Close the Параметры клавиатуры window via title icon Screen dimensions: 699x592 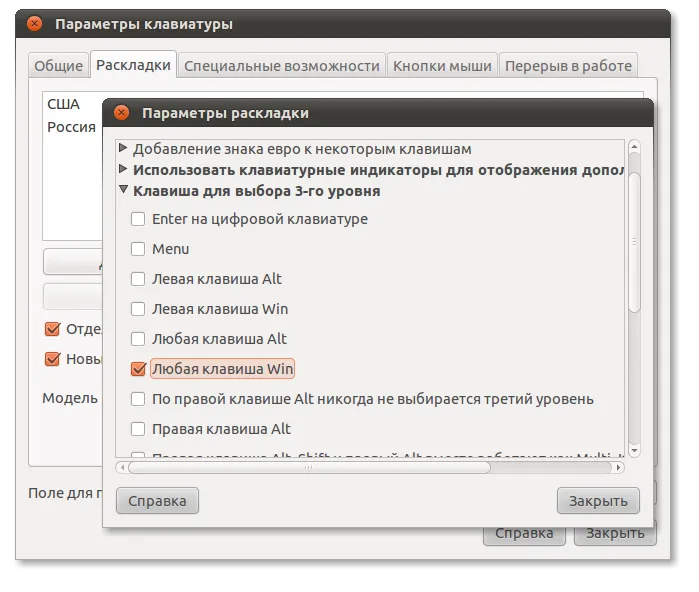(35, 24)
